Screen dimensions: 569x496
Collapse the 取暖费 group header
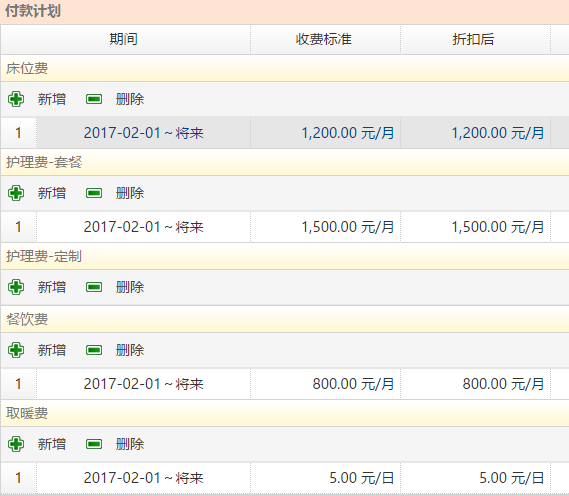coord(284,413)
